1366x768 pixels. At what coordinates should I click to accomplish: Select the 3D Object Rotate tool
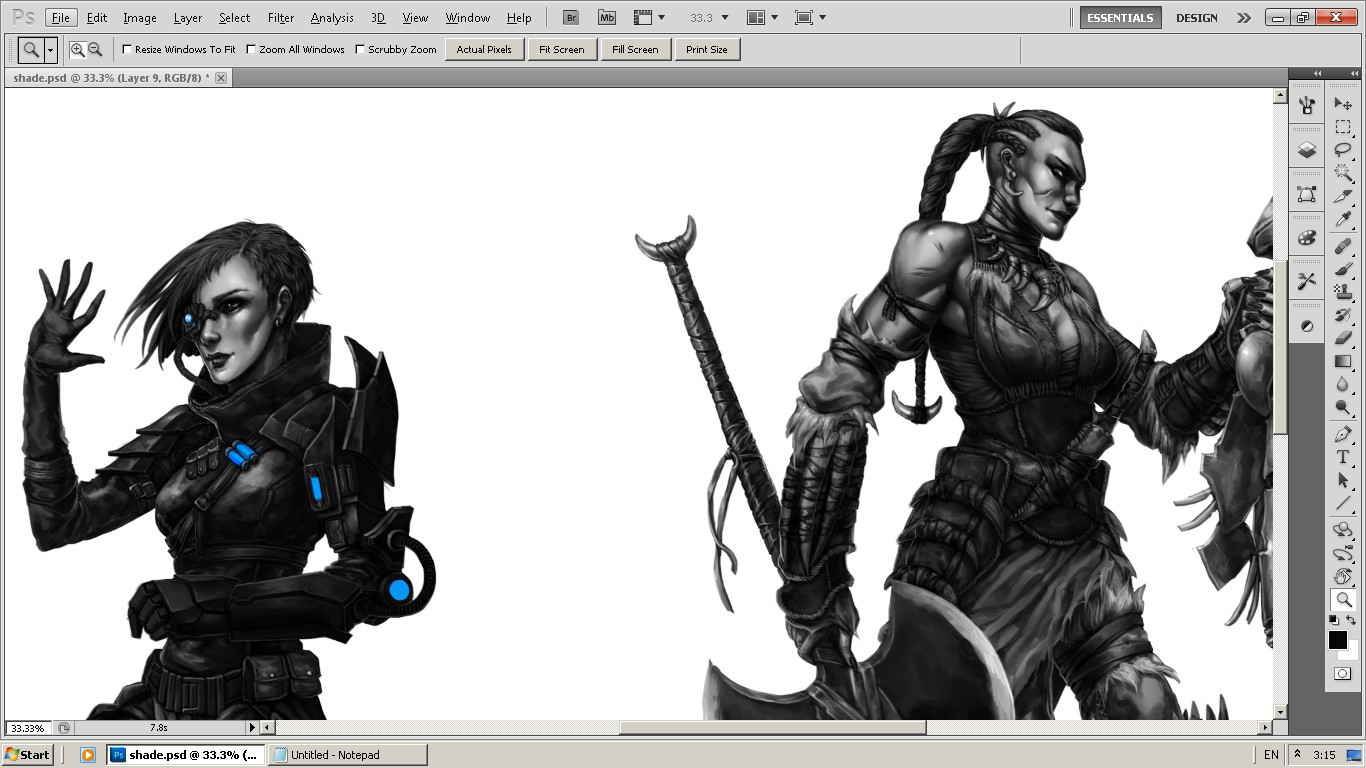coord(1343,529)
